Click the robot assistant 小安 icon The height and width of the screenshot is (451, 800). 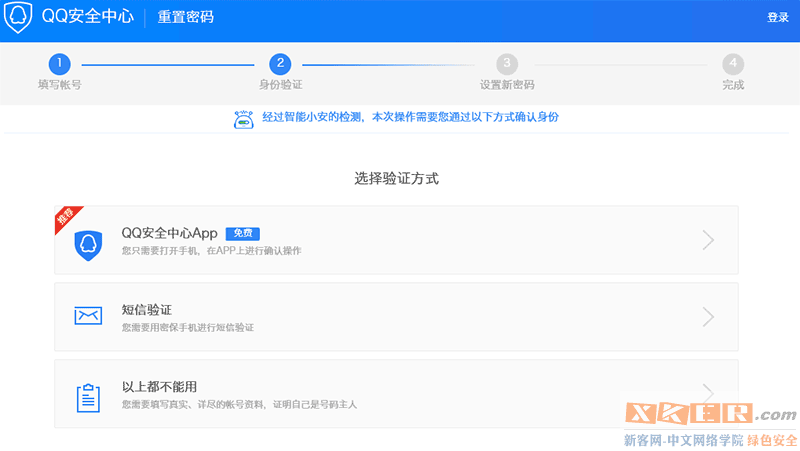[243, 119]
